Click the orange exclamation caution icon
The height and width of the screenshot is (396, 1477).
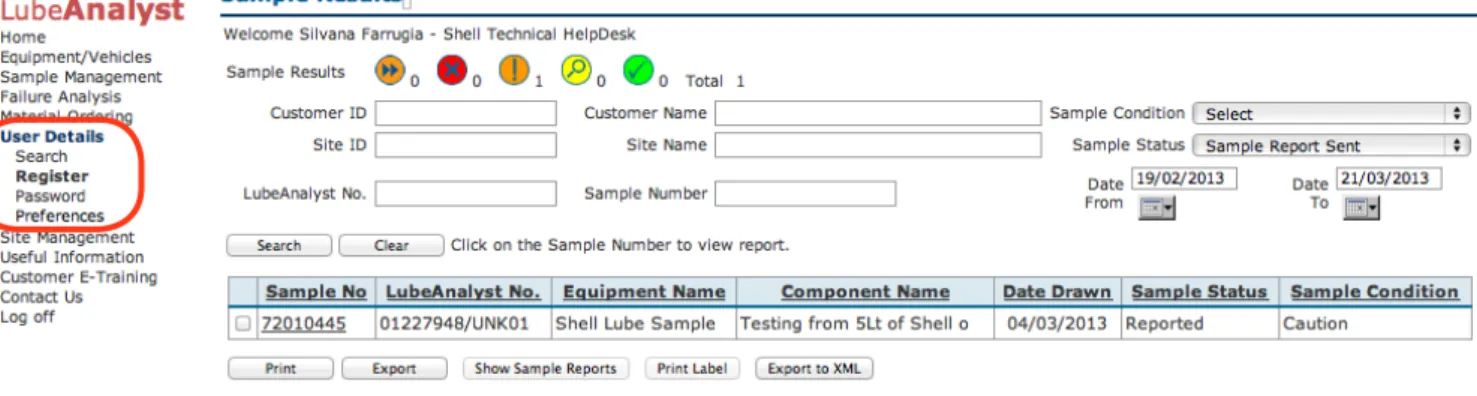(x=514, y=71)
